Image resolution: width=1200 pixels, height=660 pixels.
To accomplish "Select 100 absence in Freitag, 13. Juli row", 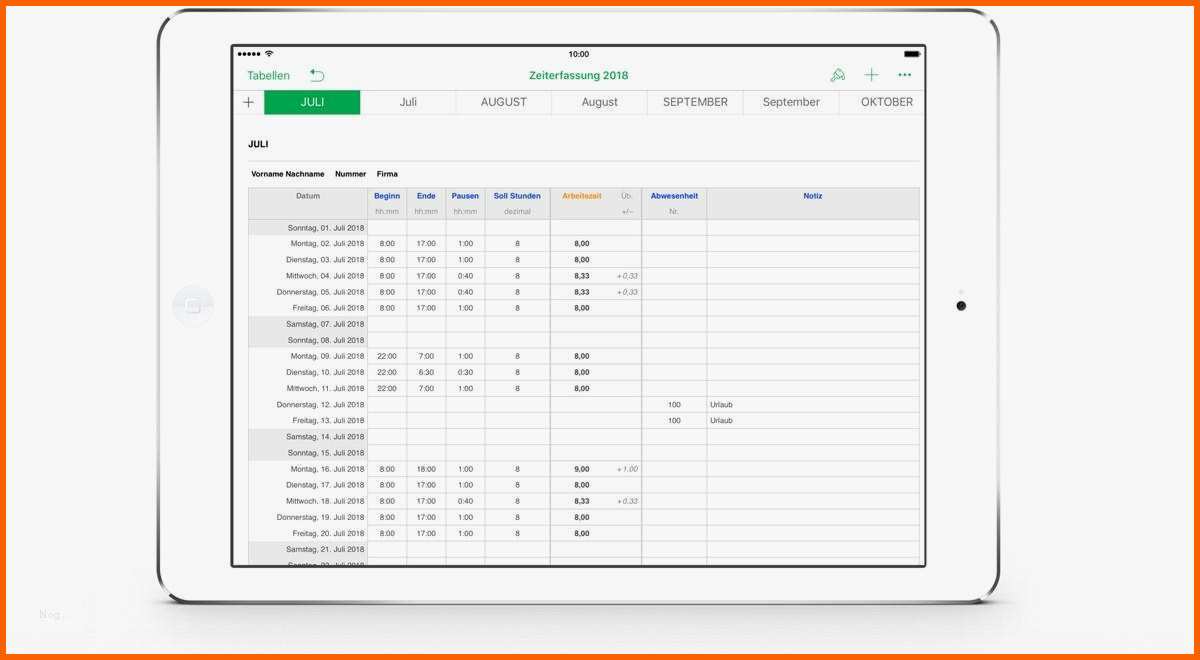I will (x=674, y=421).
